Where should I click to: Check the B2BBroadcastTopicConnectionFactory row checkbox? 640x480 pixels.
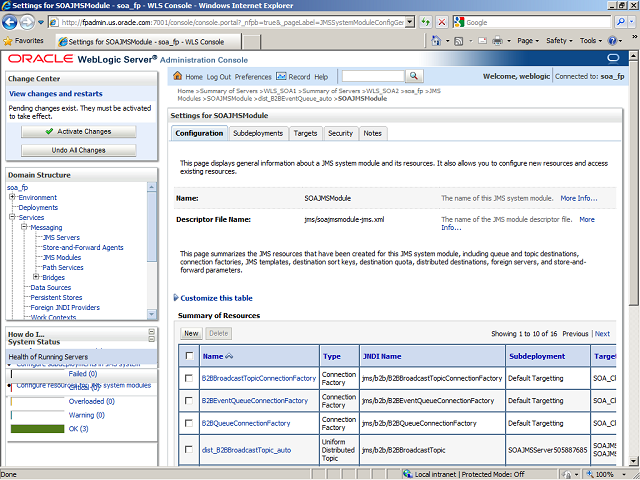(x=189, y=379)
